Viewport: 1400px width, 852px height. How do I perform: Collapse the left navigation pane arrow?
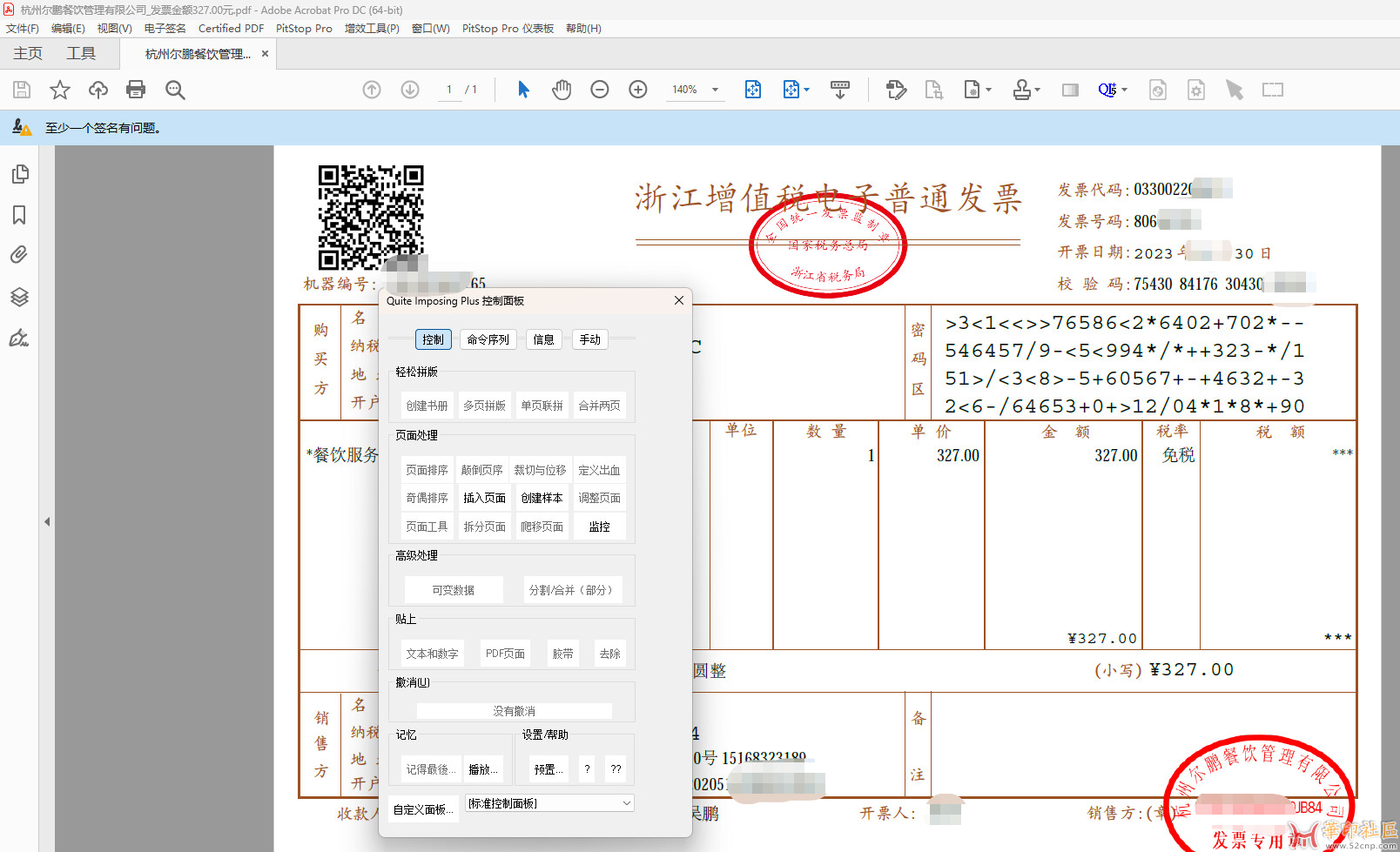[x=47, y=522]
